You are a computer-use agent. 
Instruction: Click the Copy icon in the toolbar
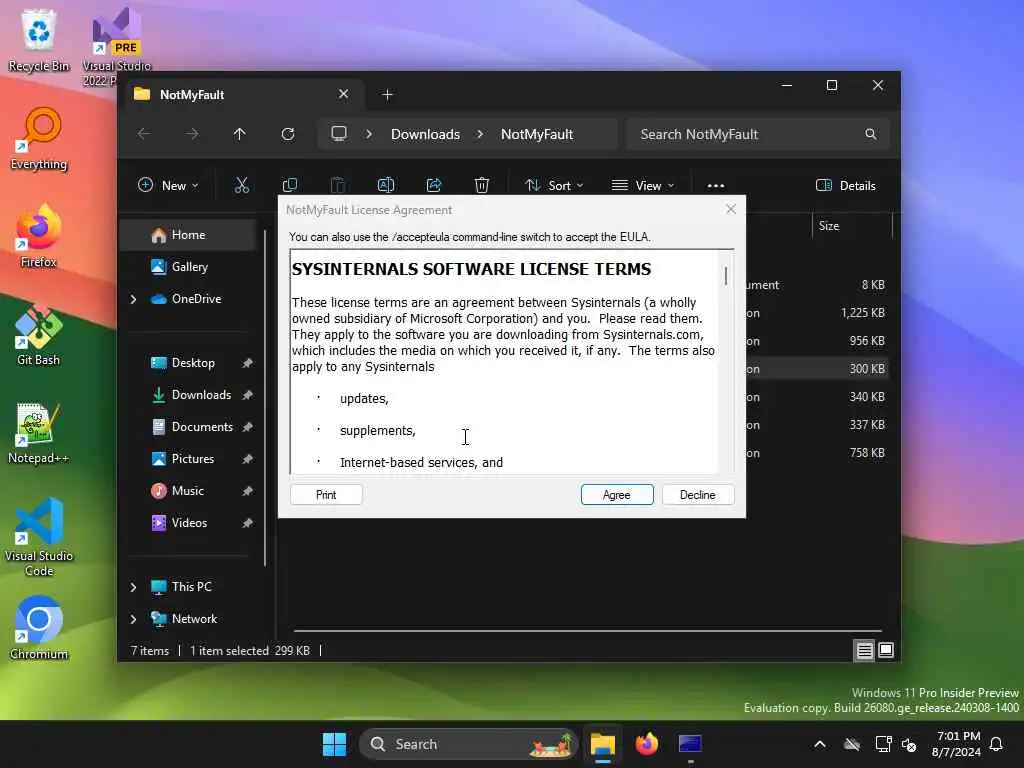click(x=289, y=185)
